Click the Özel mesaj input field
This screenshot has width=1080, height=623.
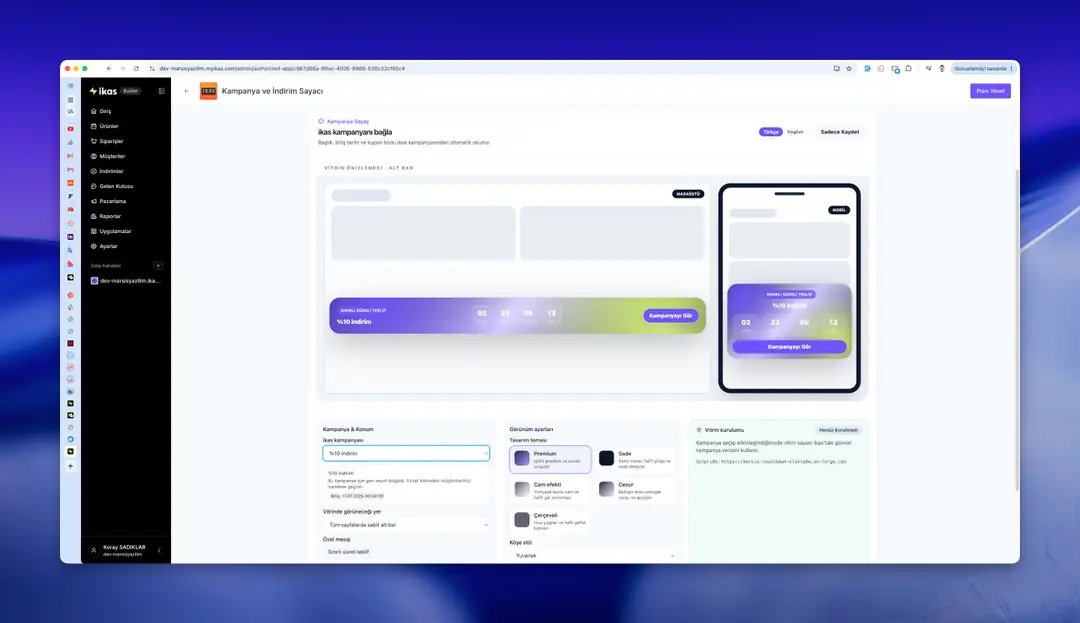(406, 552)
